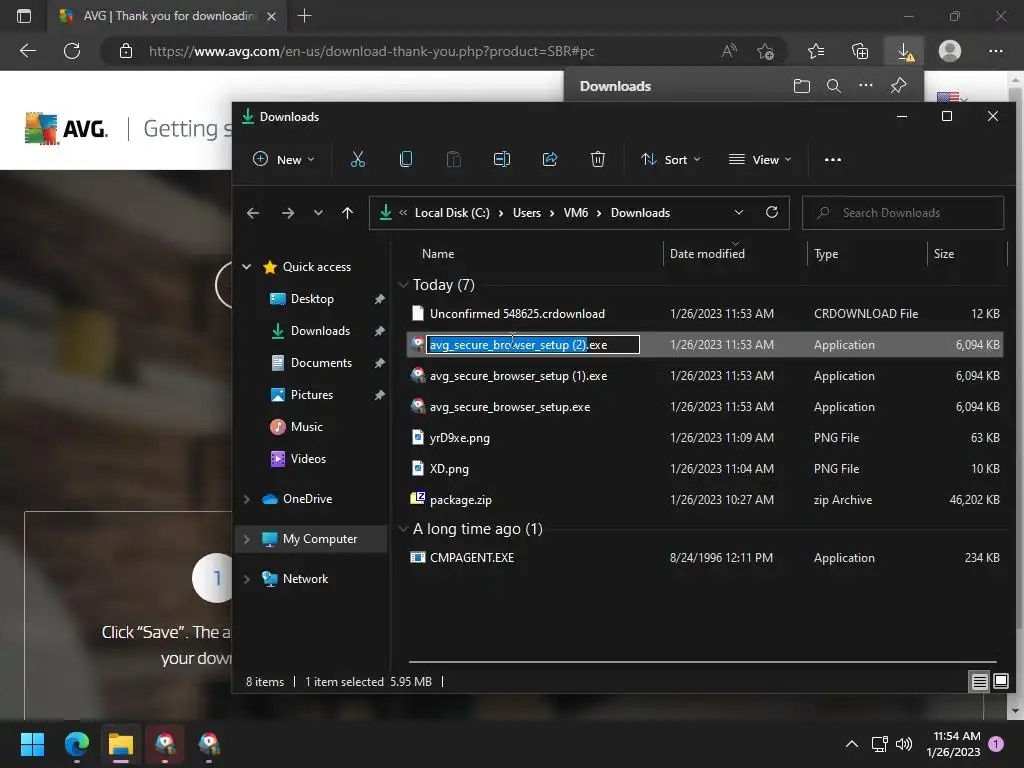The width and height of the screenshot is (1024, 768).
Task: Open the New dropdown in Explorer
Action: click(x=284, y=159)
